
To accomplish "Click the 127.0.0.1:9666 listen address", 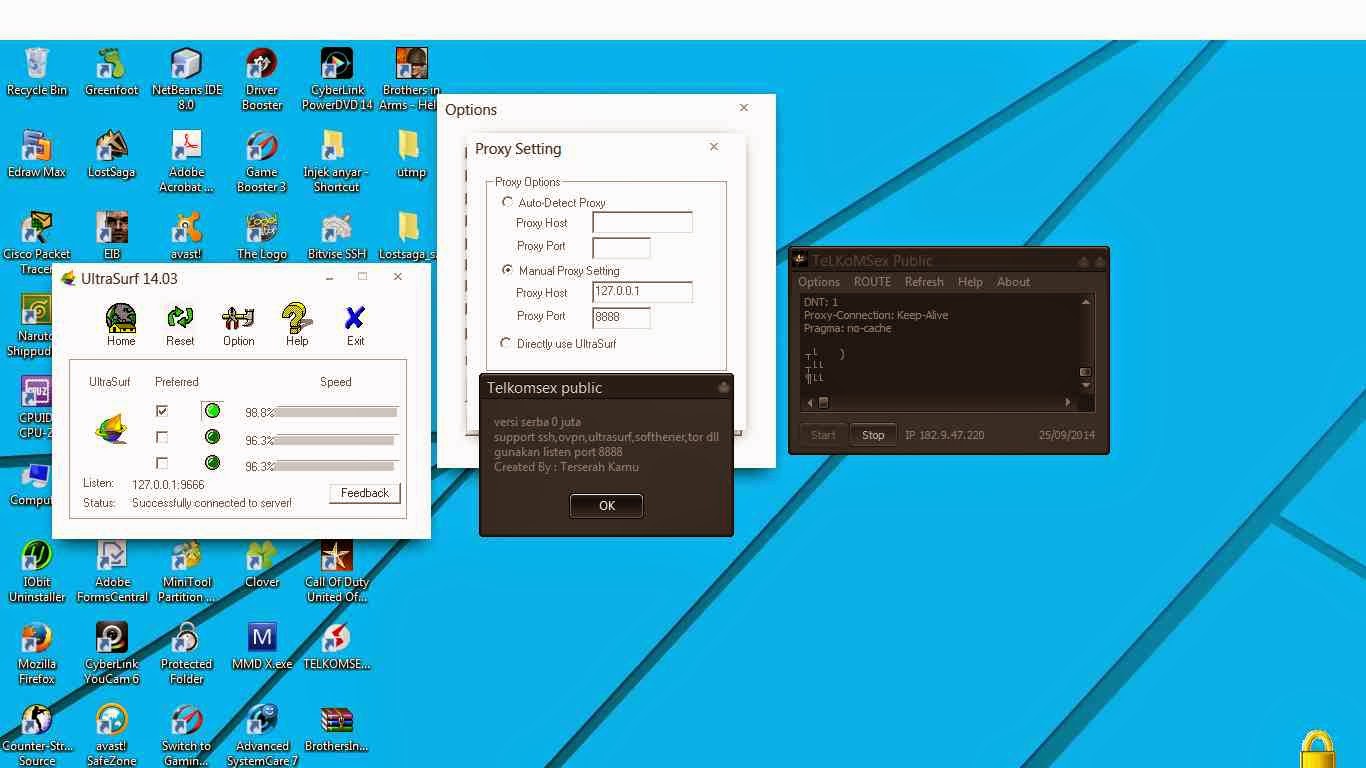I will (x=168, y=484).
